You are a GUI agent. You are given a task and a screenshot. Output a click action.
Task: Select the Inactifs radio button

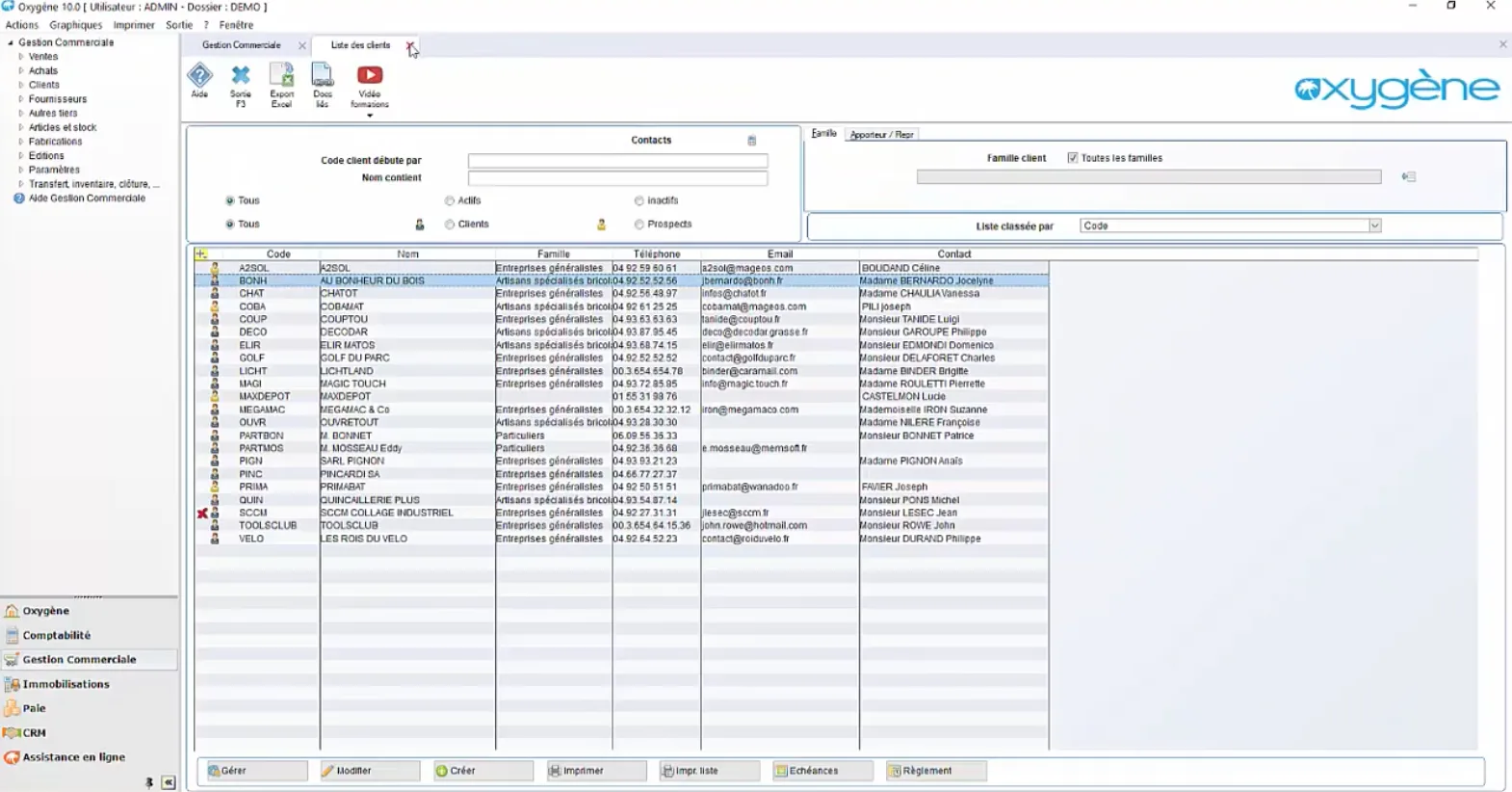[x=639, y=200]
